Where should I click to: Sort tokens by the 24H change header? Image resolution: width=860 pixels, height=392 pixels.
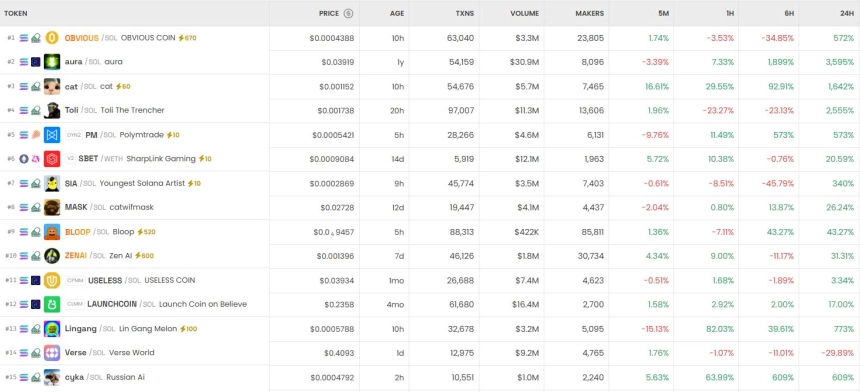click(x=847, y=13)
